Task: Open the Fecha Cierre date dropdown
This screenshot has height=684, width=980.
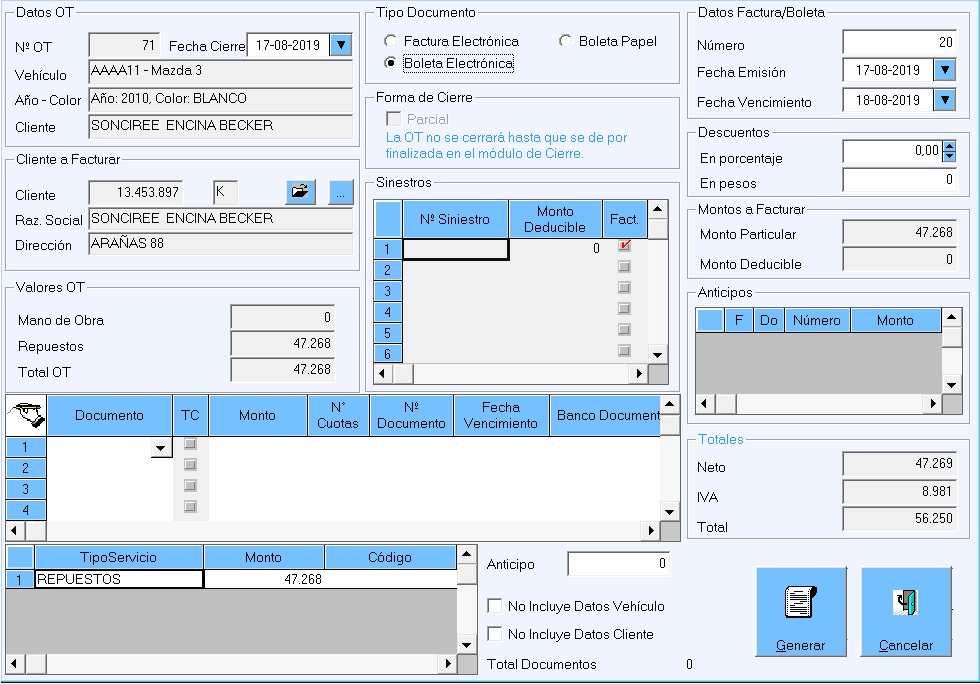Action: click(x=341, y=45)
